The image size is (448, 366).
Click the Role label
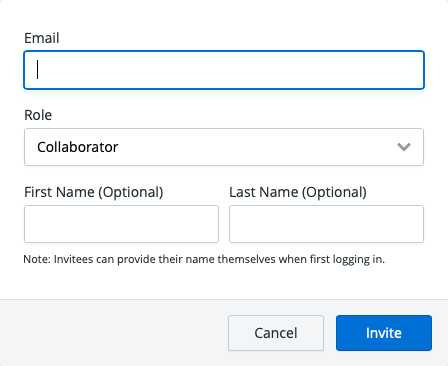(38, 115)
